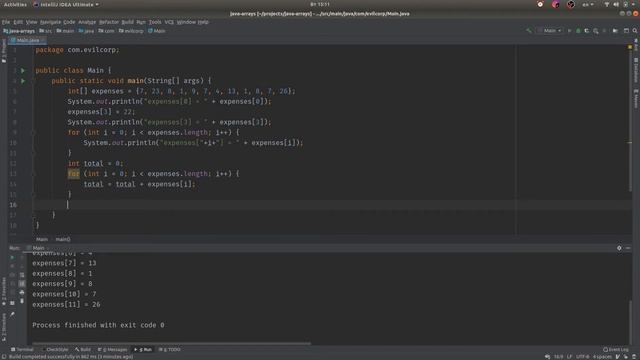Screen dimensions: 640x360
Task: Toggle soft-wrap icon in Run panel
Action: [x=22, y=275]
